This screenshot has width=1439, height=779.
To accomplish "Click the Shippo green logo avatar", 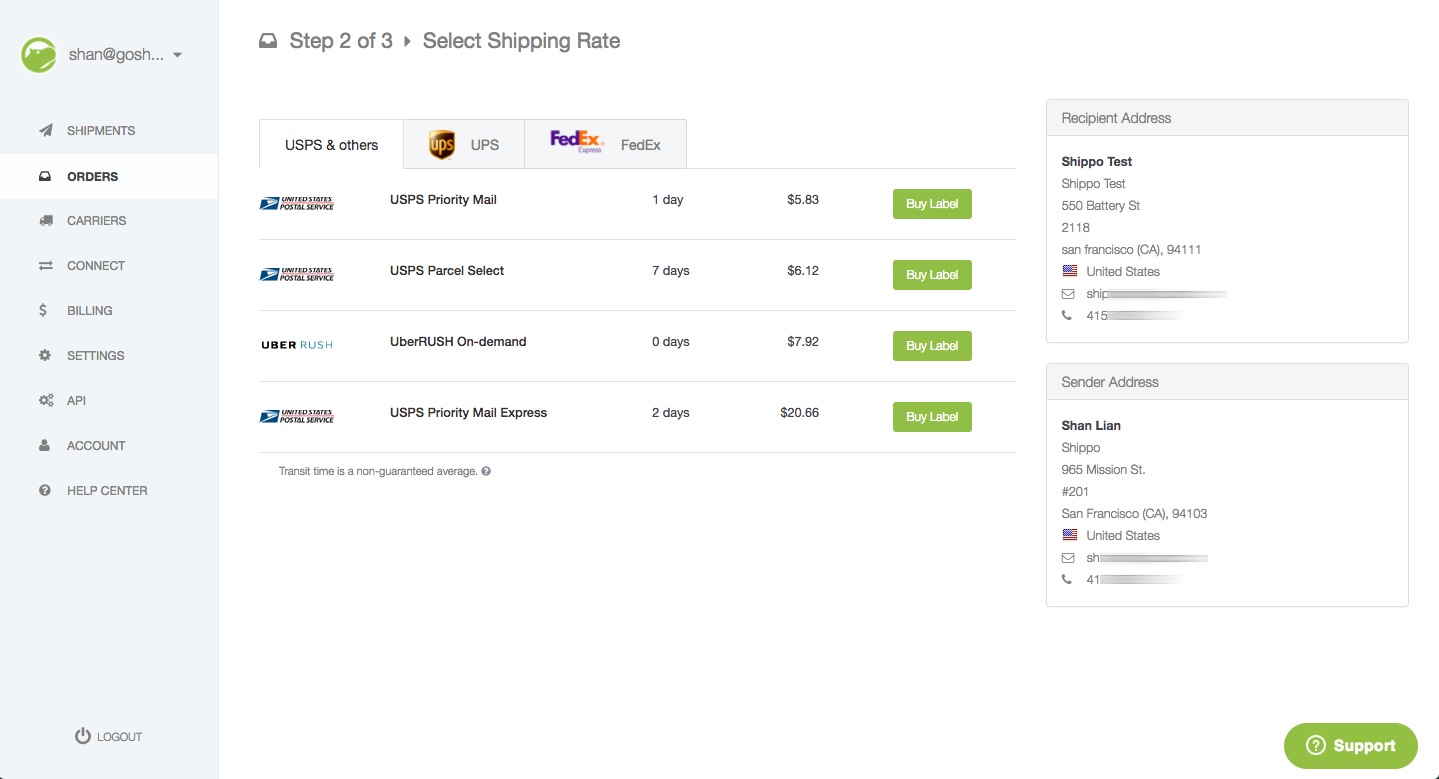I will pyautogui.click(x=39, y=55).
